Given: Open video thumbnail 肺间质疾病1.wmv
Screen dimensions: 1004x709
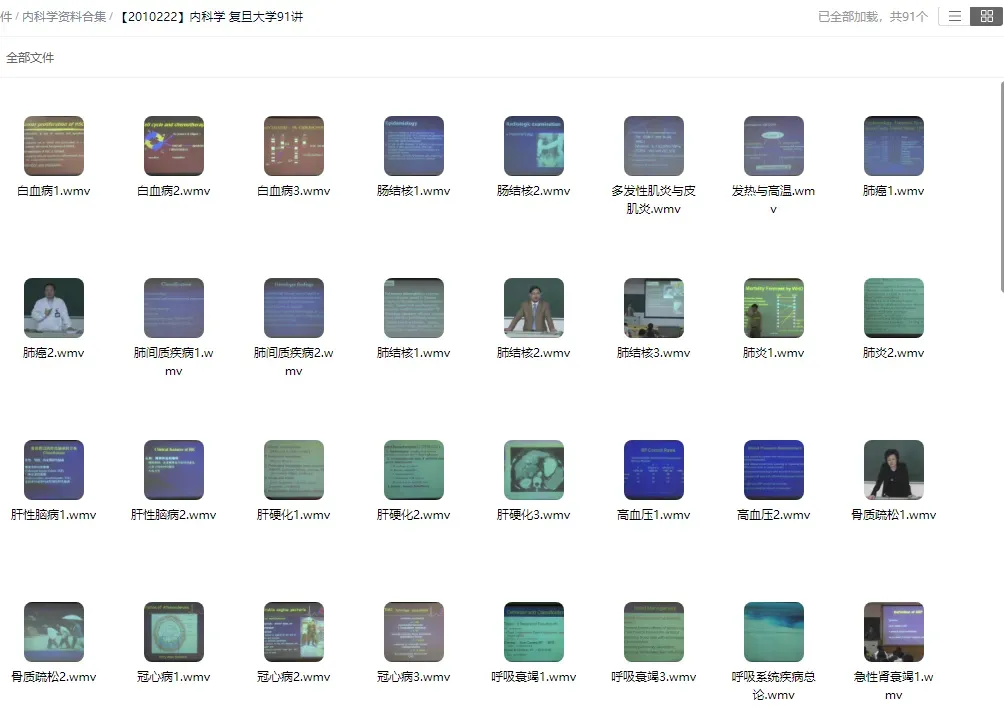Looking at the screenshot, I should coord(174,308).
